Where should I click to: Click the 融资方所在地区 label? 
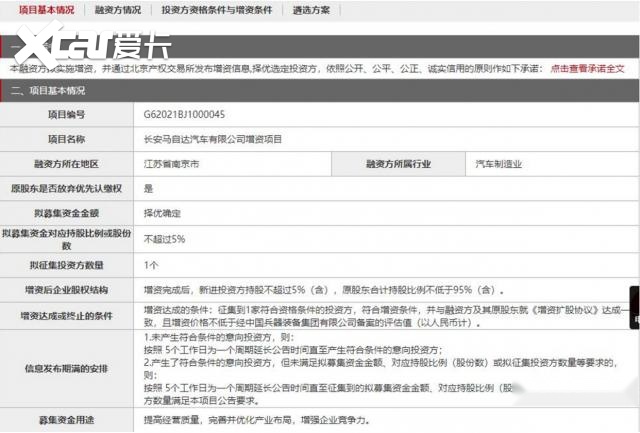click(x=67, y=164)
